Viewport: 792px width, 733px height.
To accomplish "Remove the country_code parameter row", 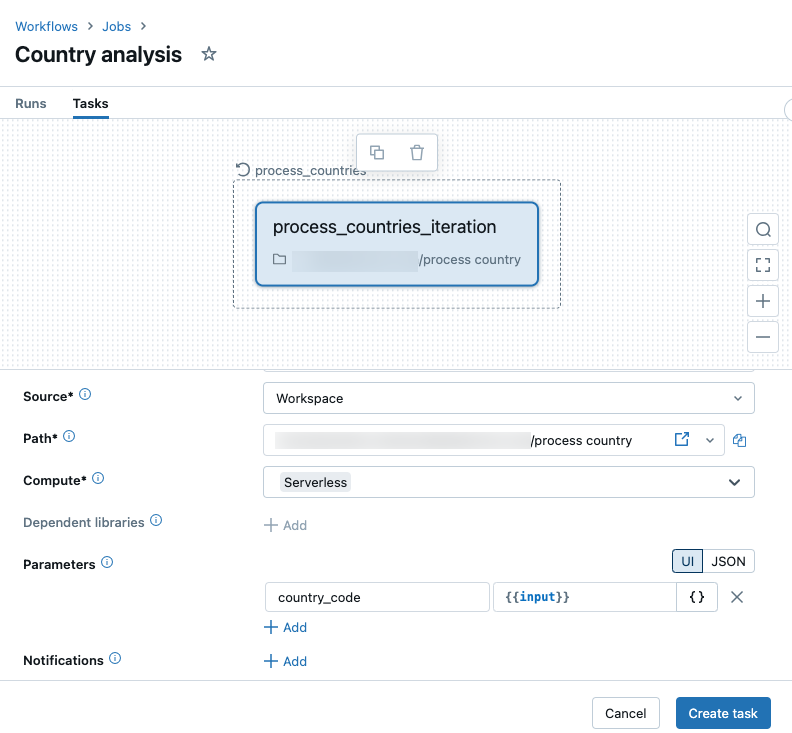I will pyautogui.click(x=737, y=597).
